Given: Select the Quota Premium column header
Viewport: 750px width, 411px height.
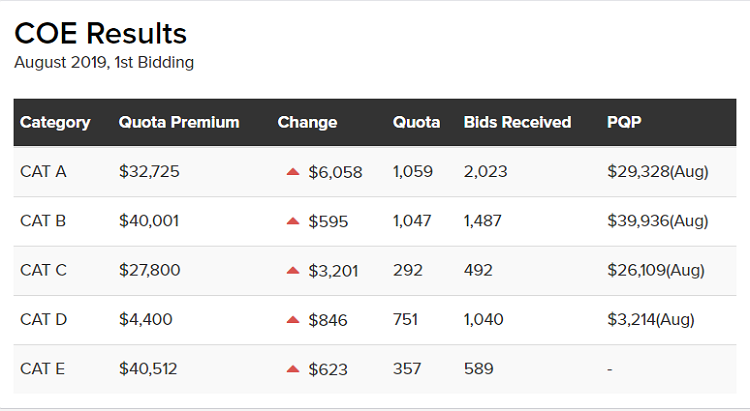Looking at the screenshot, I should [x=179, y=122].
